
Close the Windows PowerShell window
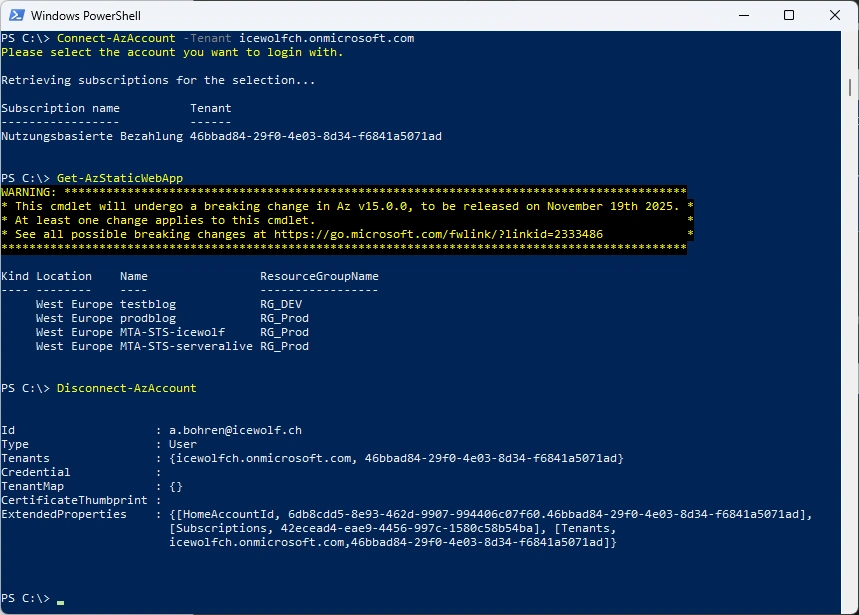[835, 15]
